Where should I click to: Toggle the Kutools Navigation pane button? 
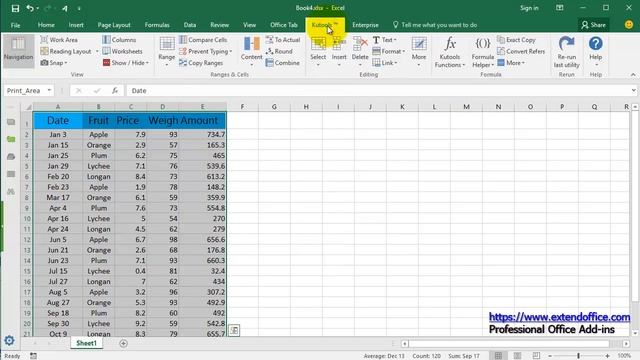18,51
